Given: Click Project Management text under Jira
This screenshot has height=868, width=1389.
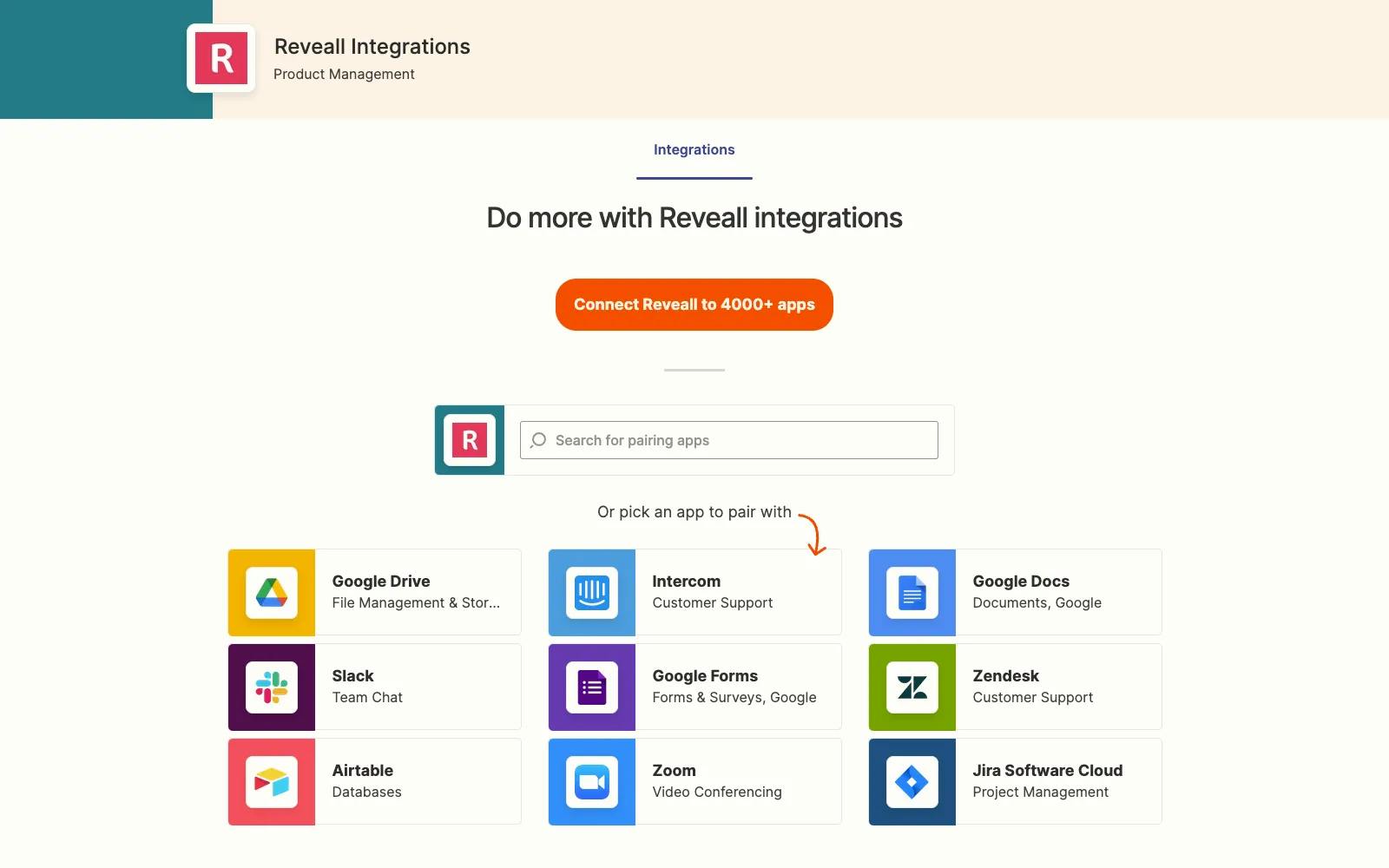Looking at the screenshot, I should click(1041, 792).
